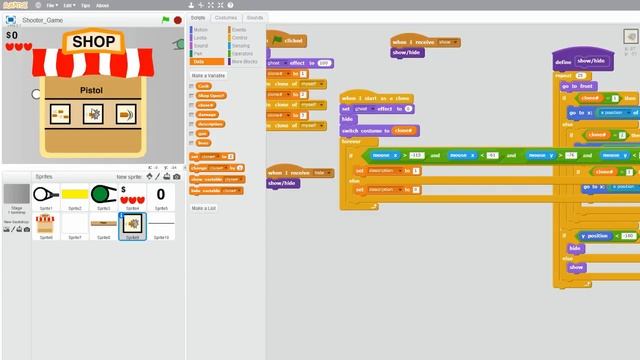Toggle lives variable monitor checkbox
Viewport: 640px width, 360px height.
[191, 143]
